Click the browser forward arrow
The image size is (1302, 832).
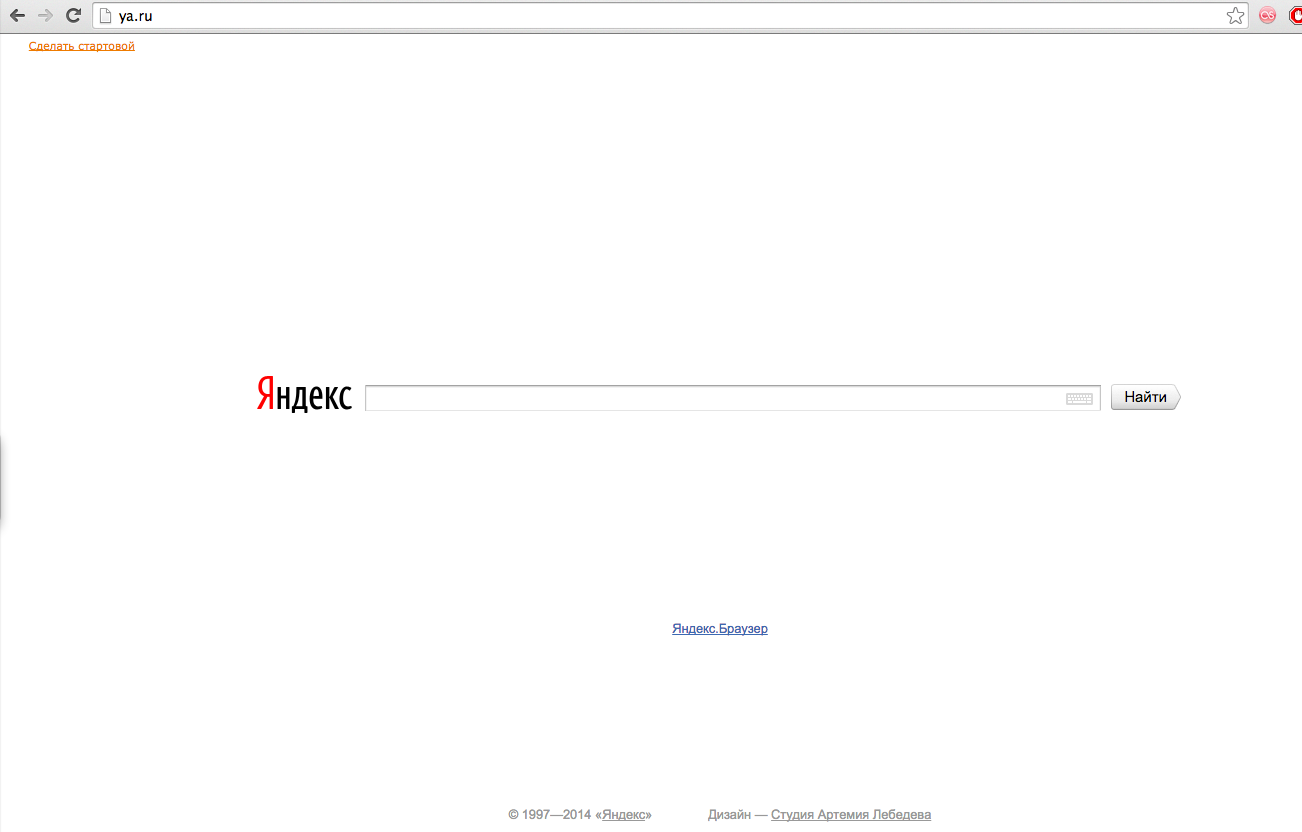pos(45,15)
